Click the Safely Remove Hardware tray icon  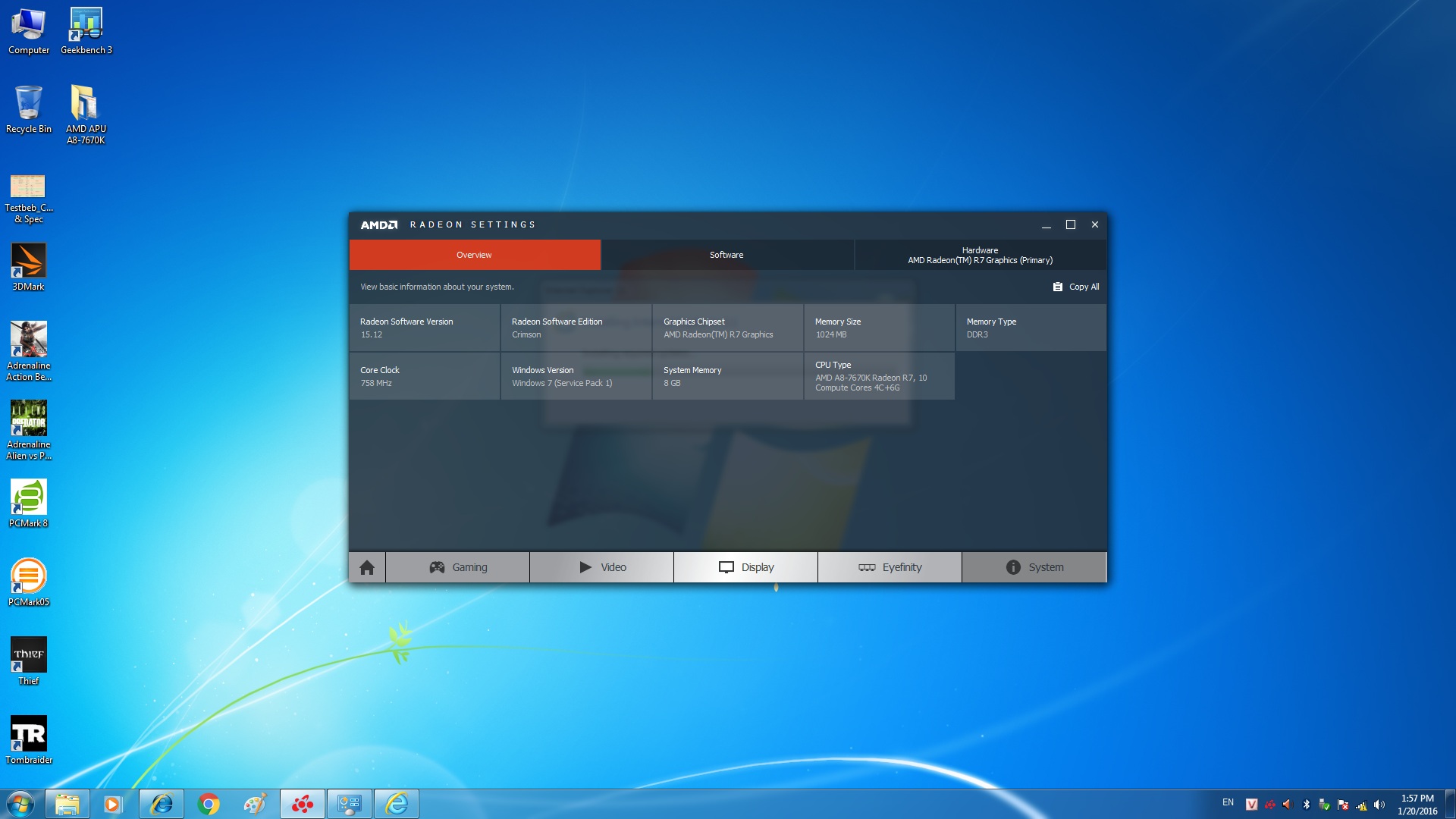pyautogui.click(x=1324, y=805)
